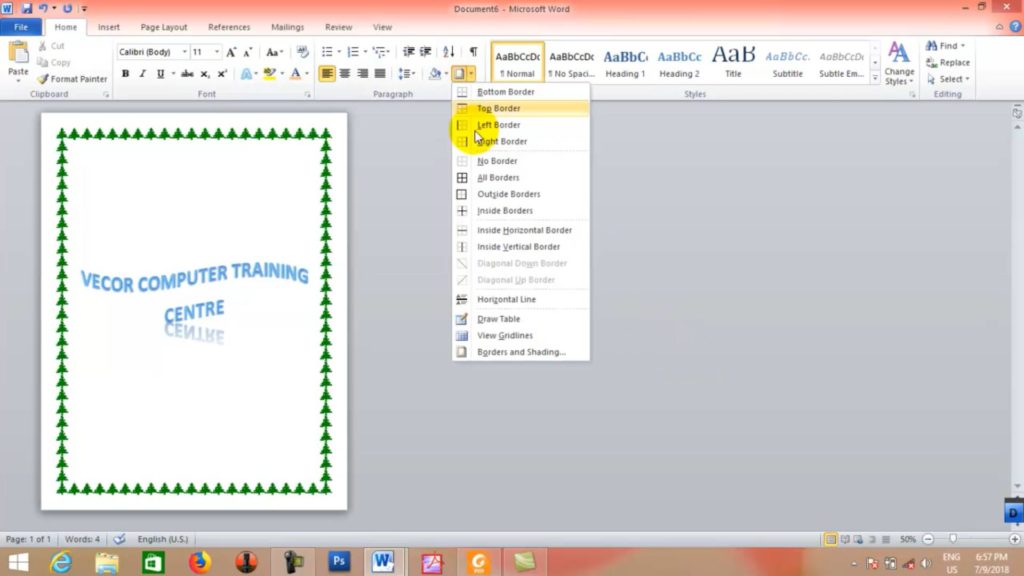Click the Grow Font icon

231,52
